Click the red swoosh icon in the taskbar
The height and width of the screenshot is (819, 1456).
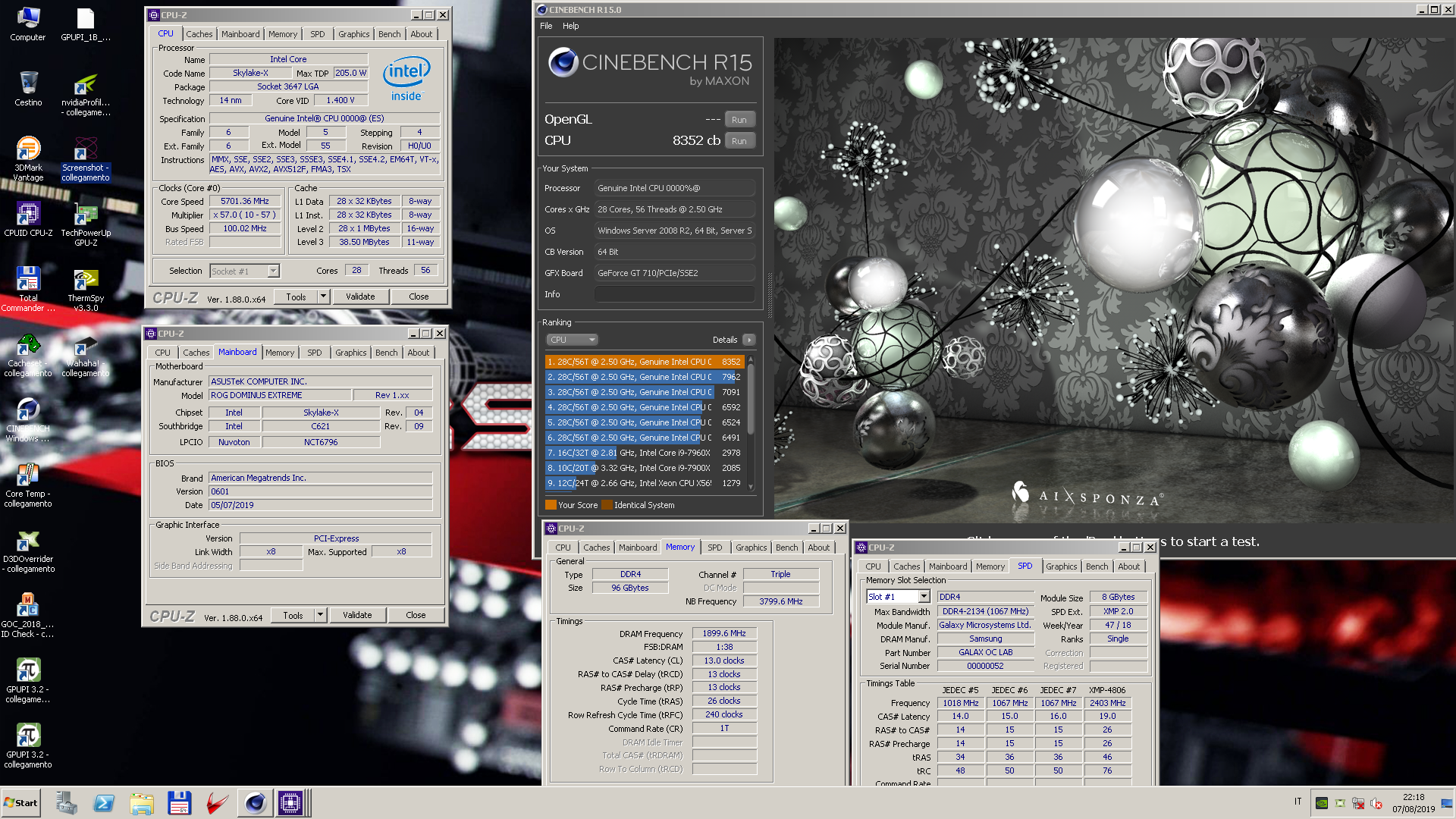218,802
